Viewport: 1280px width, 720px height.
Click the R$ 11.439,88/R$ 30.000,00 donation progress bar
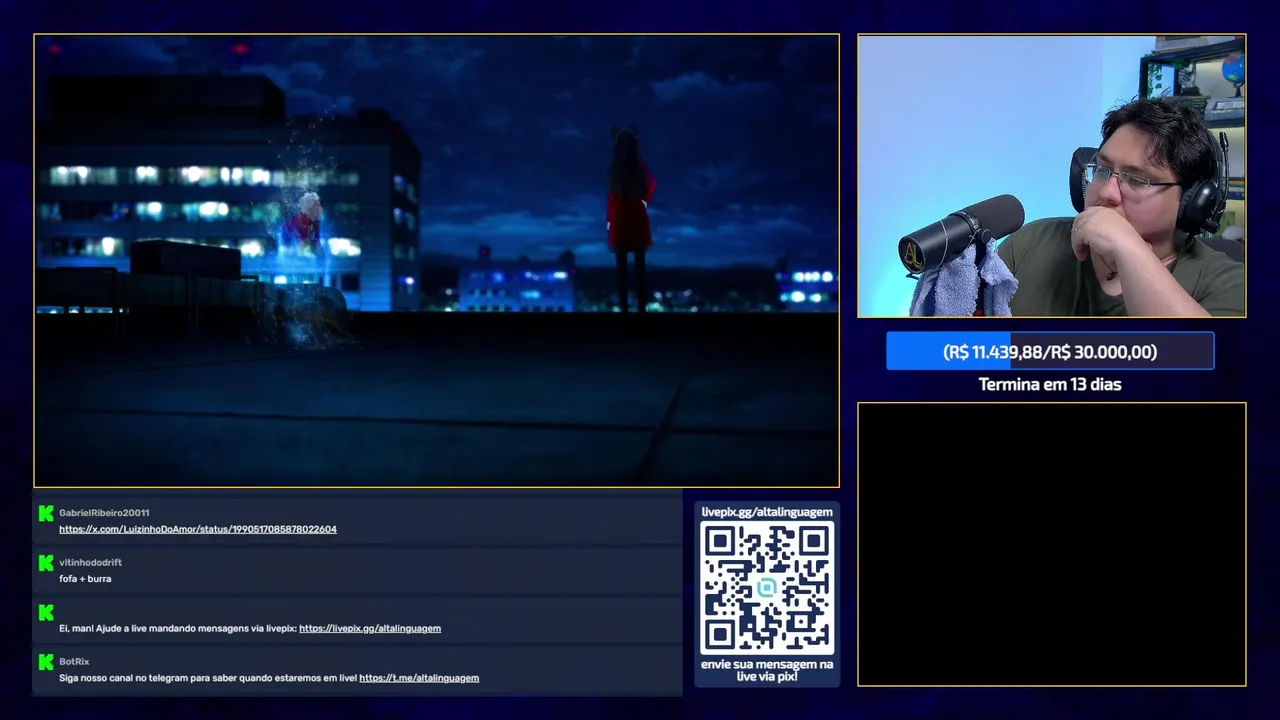(1050, 352)
